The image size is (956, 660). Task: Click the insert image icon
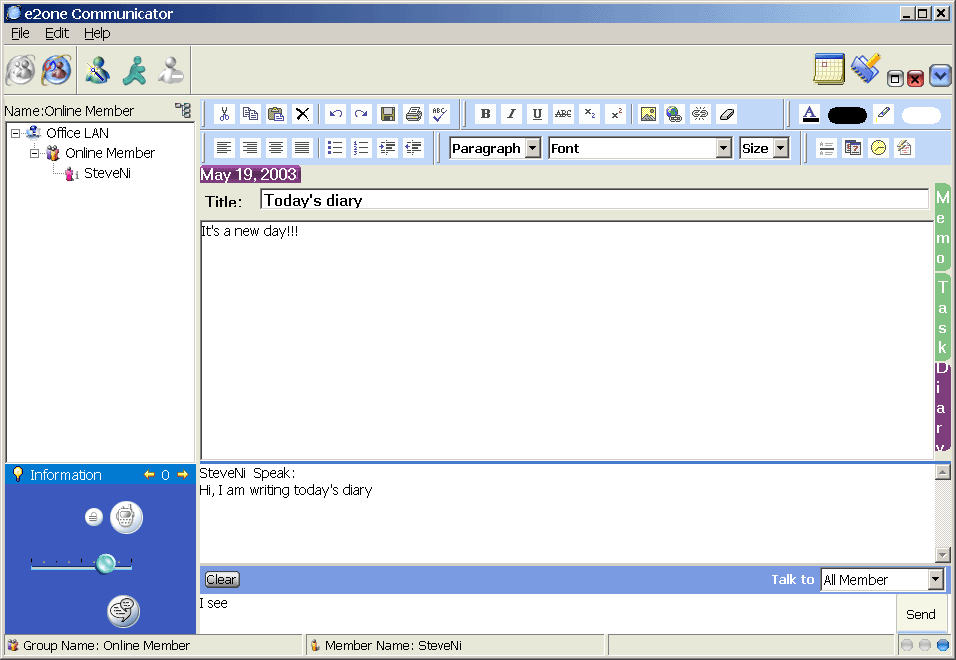pos(648,114)
